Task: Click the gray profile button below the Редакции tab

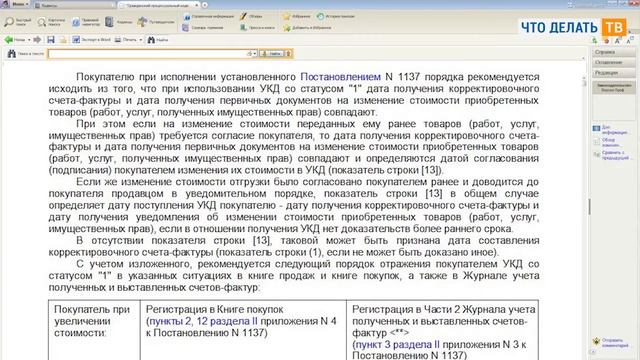Action: coord(614,87)
